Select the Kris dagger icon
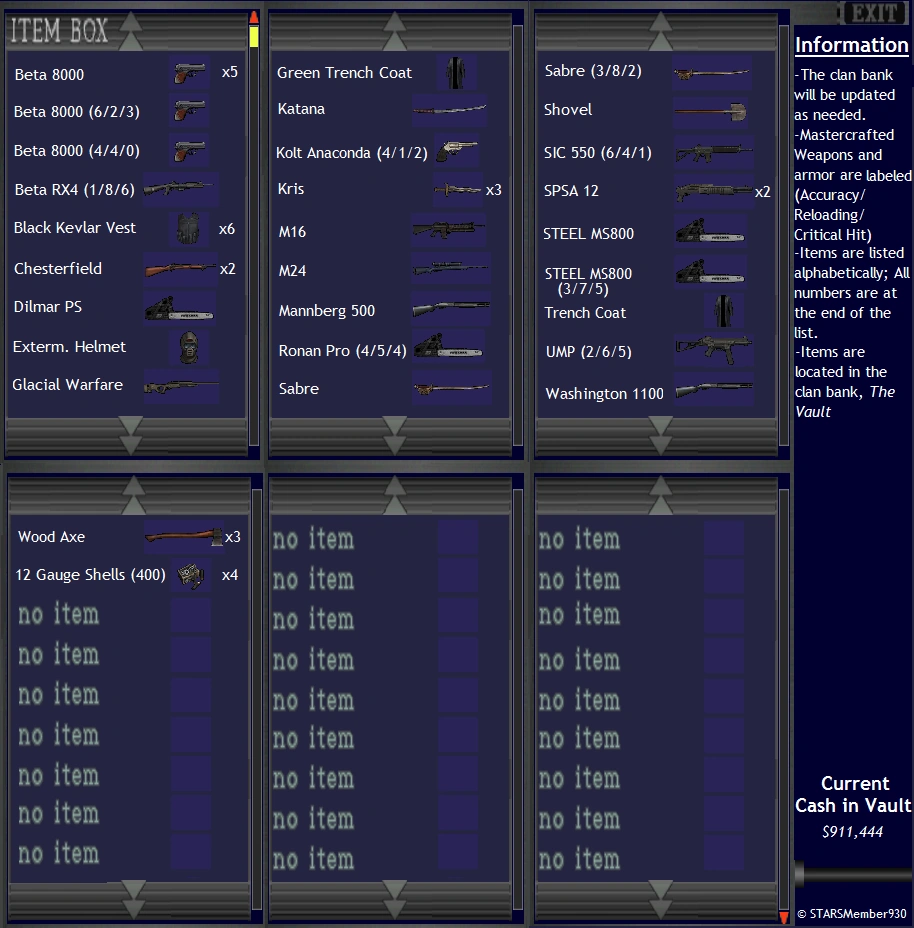This screenshot has height=928, width=914. pos(457,189)
